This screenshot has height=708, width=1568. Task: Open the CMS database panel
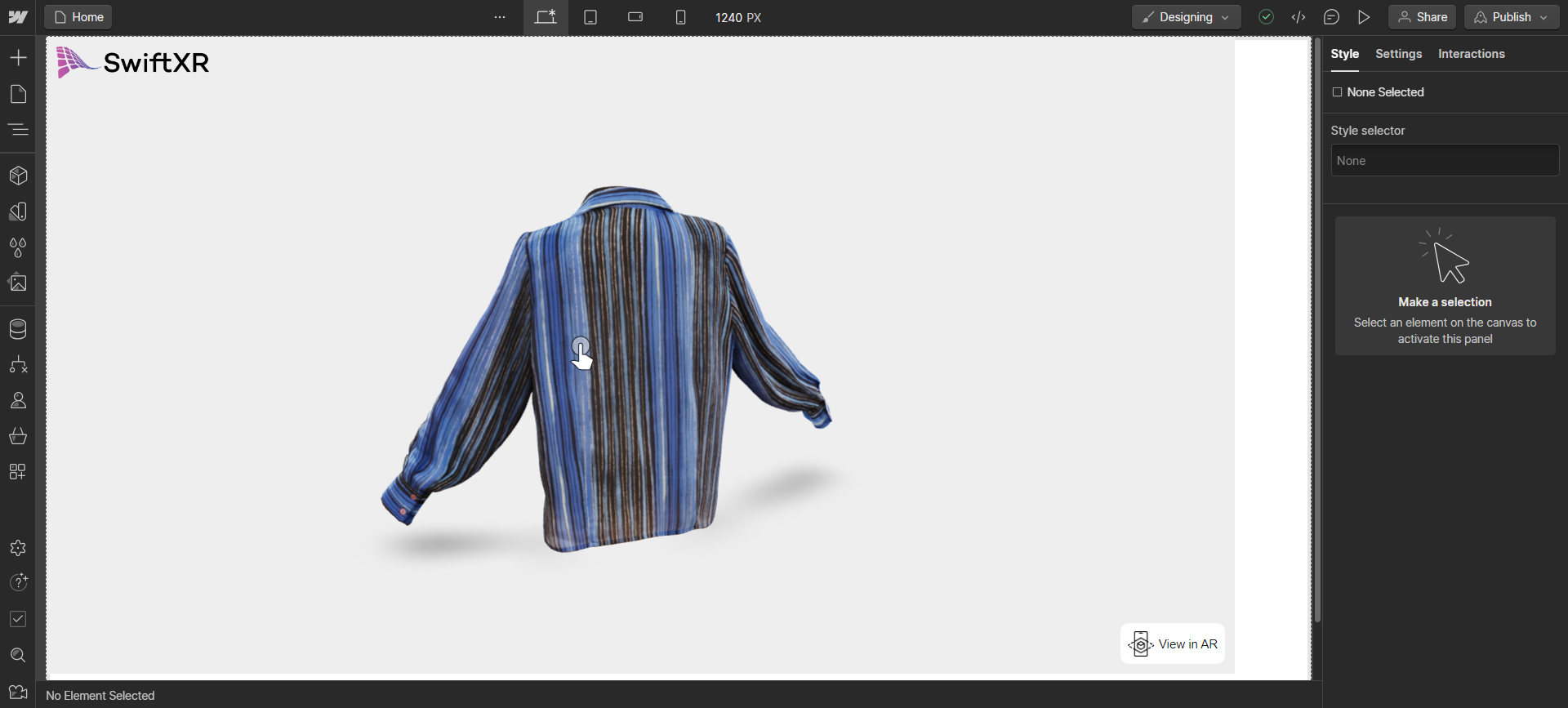pyautogui.click(x=18, y=329)
